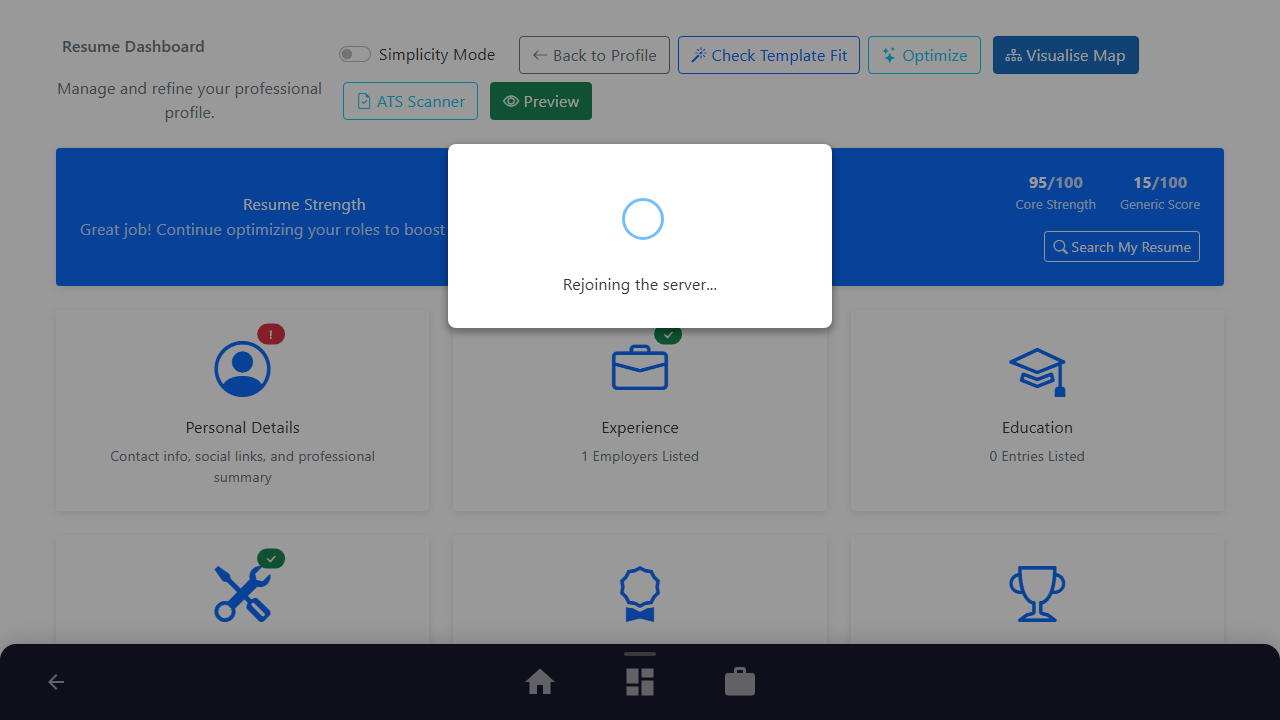Open resume Preview
1280x720 pixels.
click(x=541, y=101)
